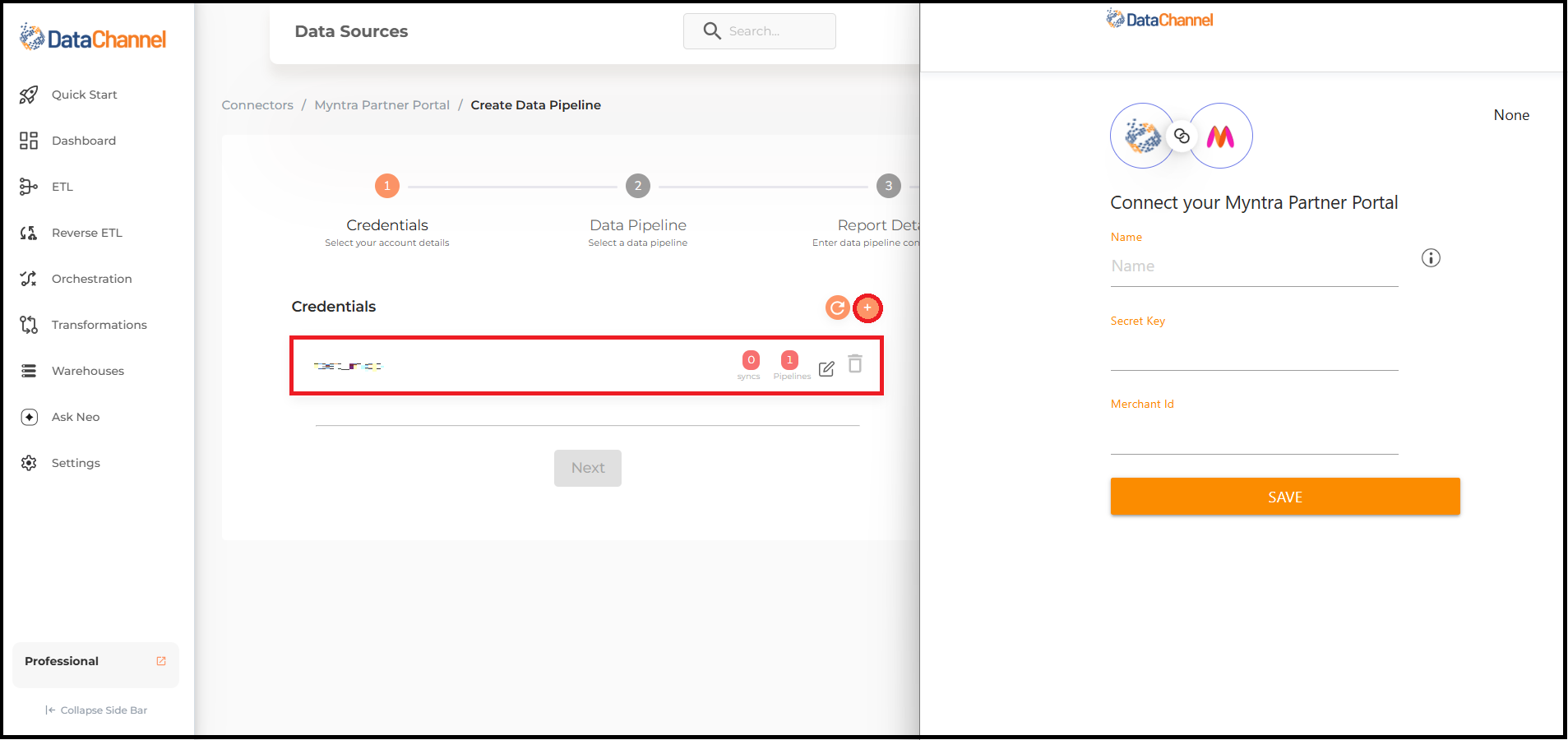Select the saved credential row name

348,366
